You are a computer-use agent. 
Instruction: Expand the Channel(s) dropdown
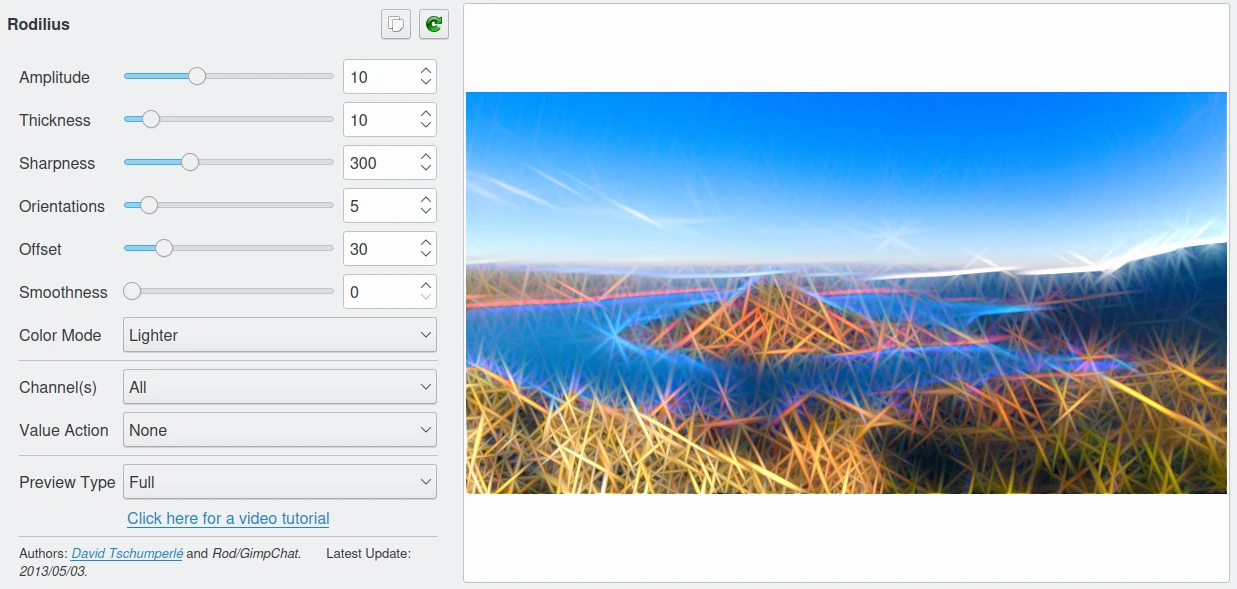click(x=279, y=387)
